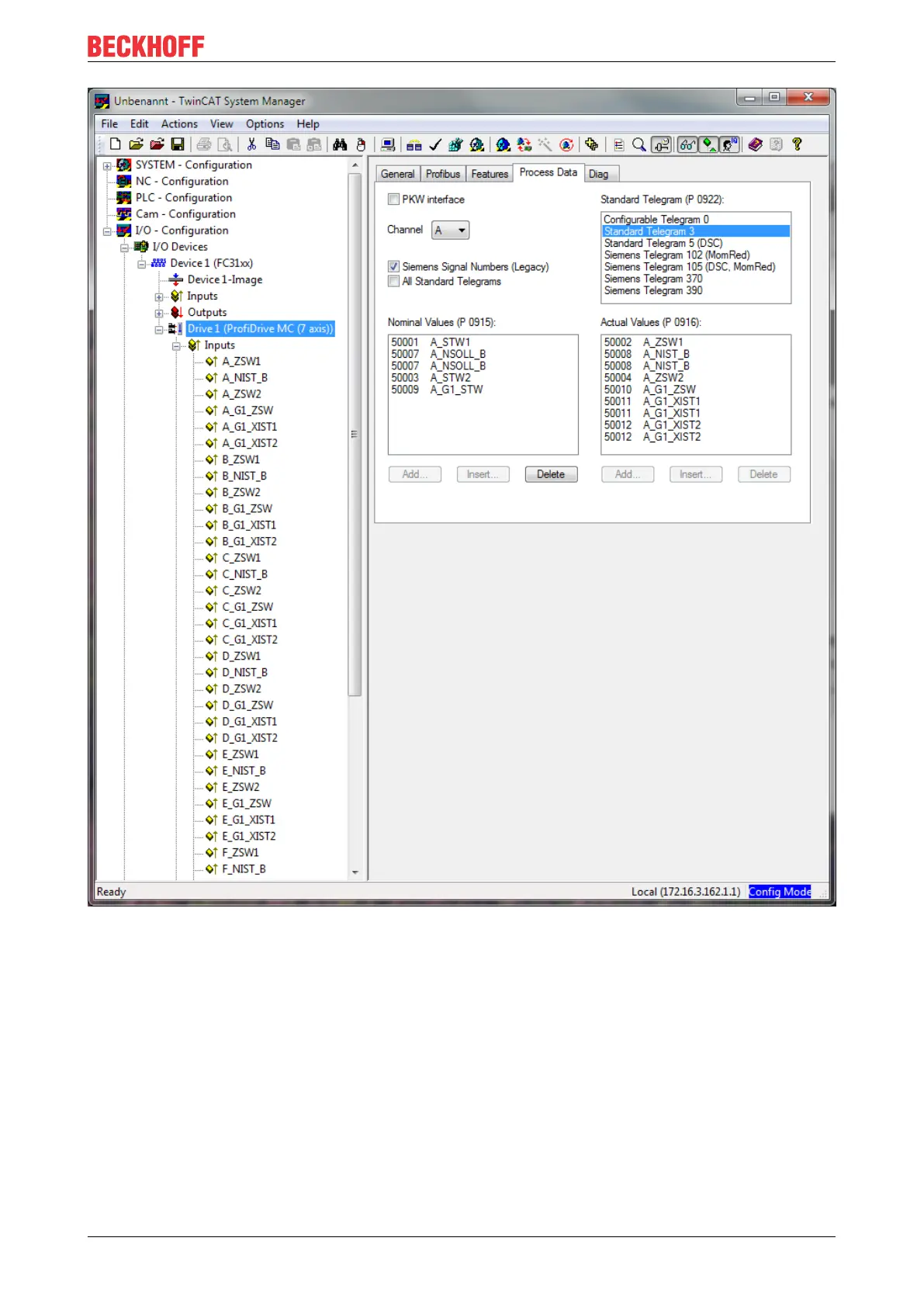Viewport: 924px width, 1307px height.
Task: Click the red Outputs tree icon
Action: (x=177, y=312)
